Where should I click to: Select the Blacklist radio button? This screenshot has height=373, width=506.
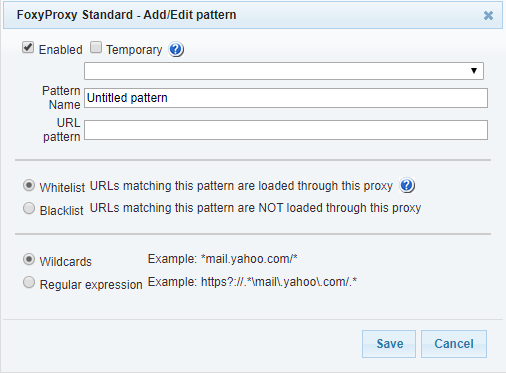[x=29, y=208]
